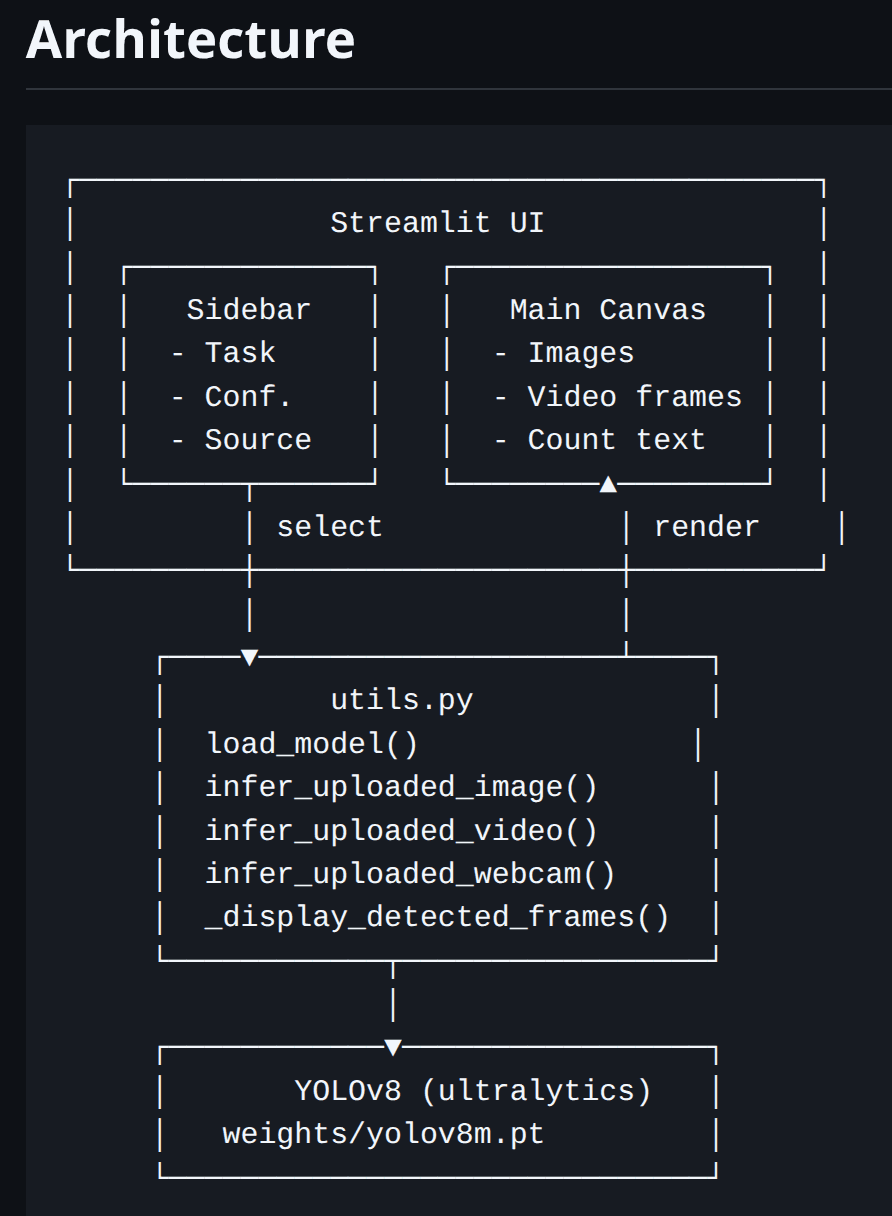Click the load_model() function text
The image size is (892, 1216).
pyautogui.click(x=312, y=744)
